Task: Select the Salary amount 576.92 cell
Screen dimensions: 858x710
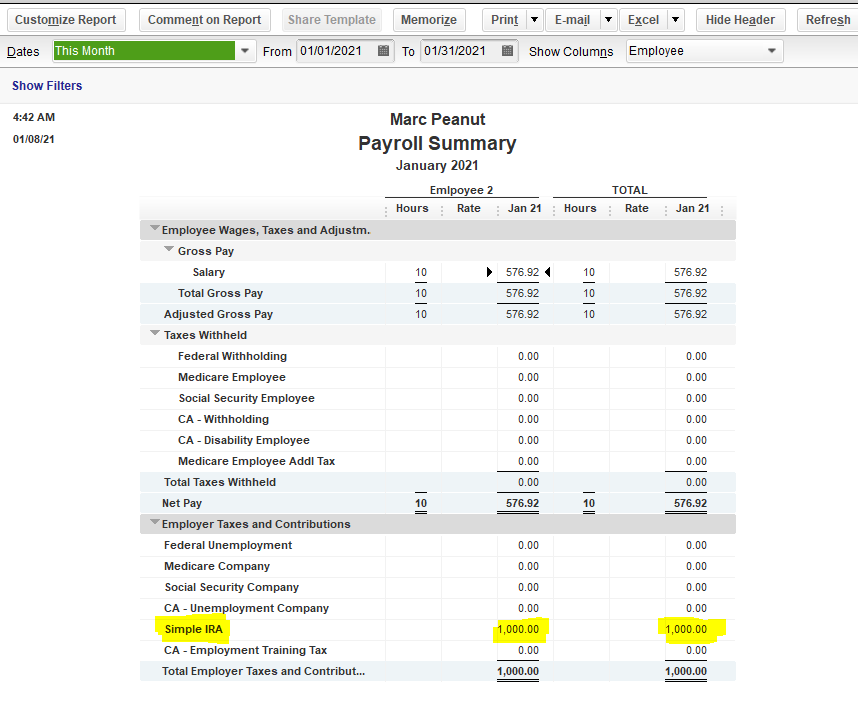Action: 522,272
